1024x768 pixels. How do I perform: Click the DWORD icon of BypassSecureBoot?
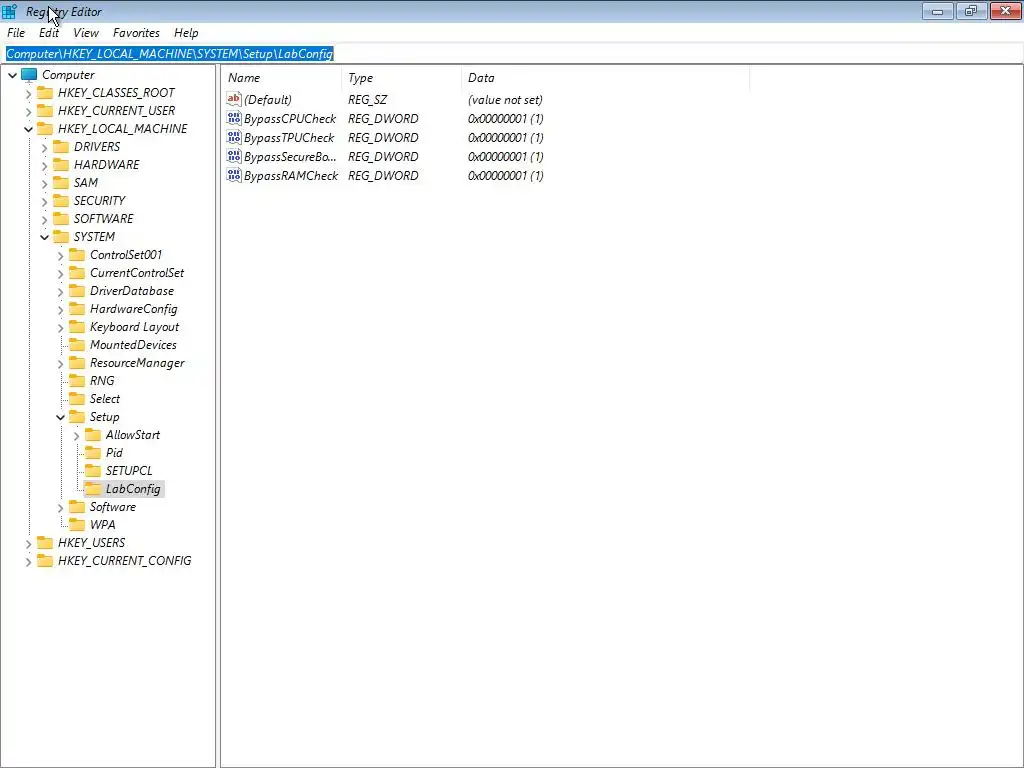point(234,156)
